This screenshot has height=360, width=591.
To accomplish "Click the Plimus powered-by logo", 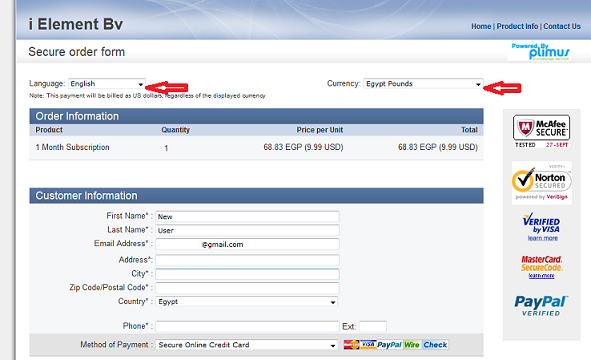I will coord(539,52).
